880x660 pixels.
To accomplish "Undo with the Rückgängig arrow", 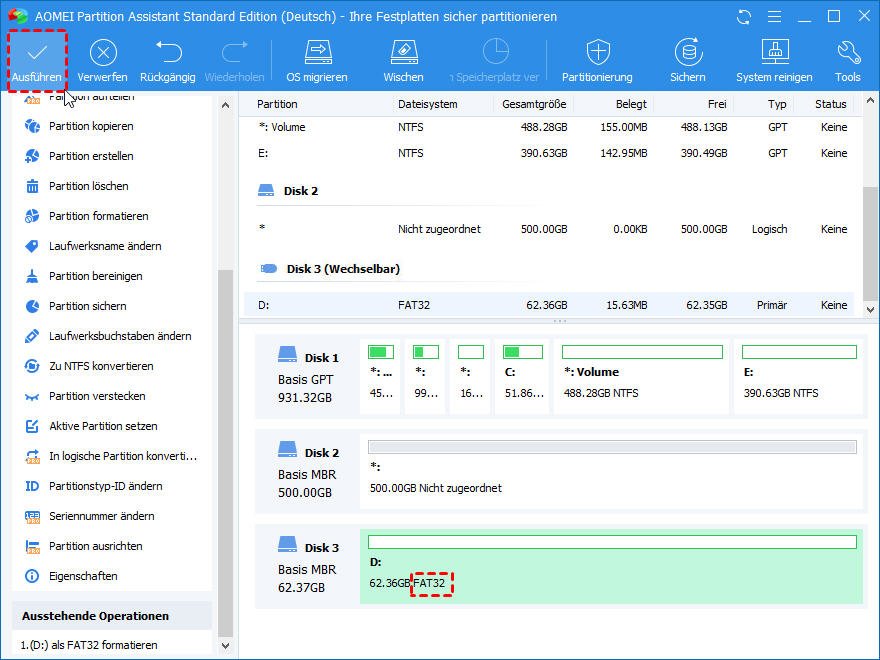I will pos(167,59).
